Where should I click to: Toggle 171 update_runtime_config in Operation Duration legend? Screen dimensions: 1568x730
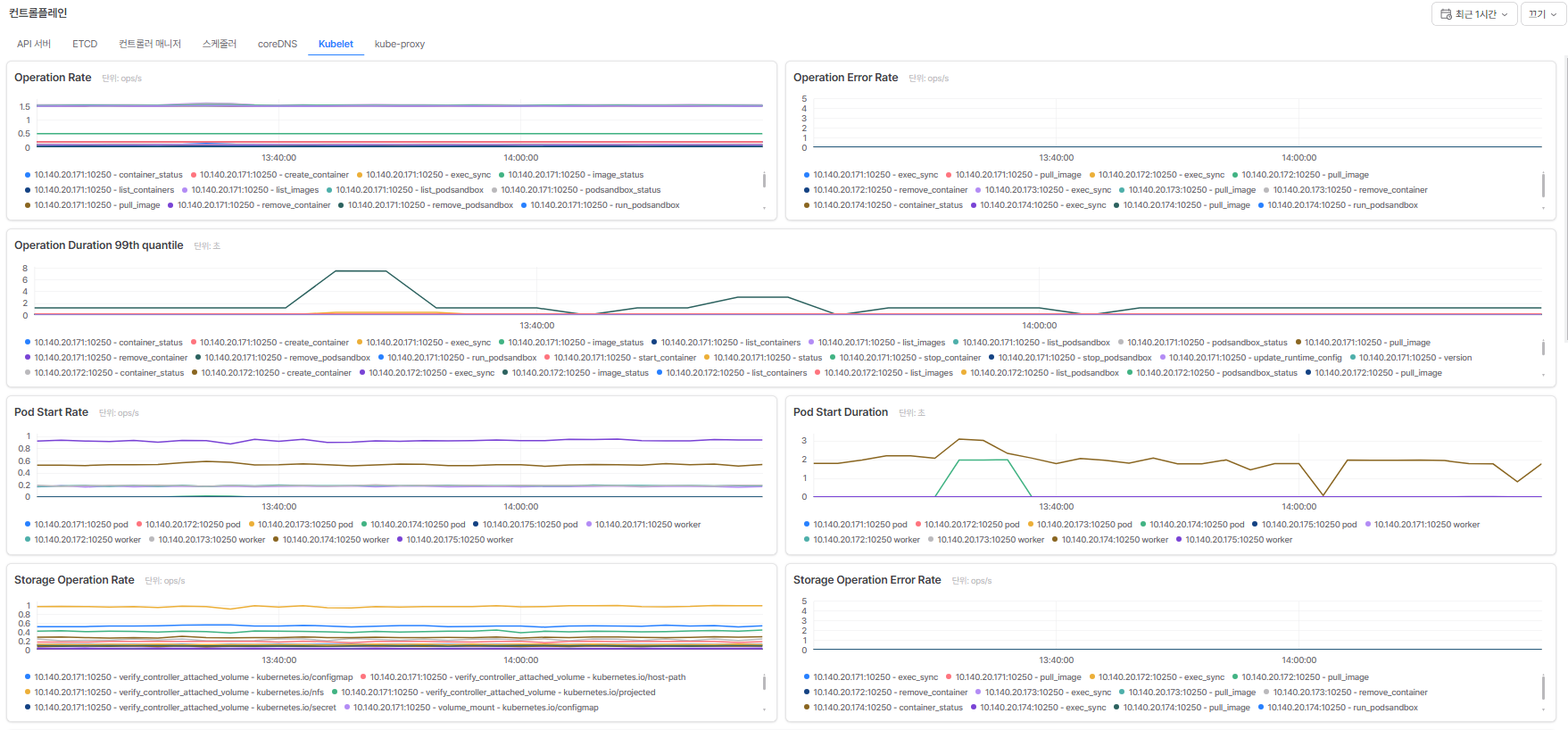(1250, 358)
